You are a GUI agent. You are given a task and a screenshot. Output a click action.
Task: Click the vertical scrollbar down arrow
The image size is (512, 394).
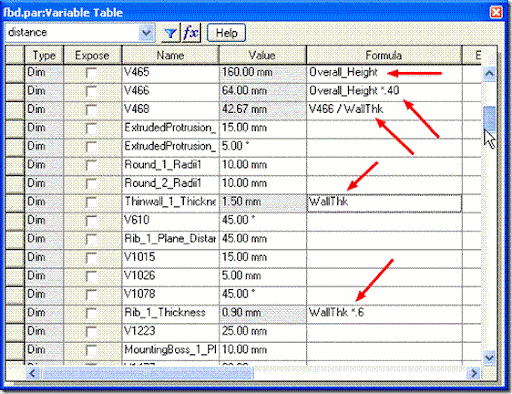coord(489,358)
